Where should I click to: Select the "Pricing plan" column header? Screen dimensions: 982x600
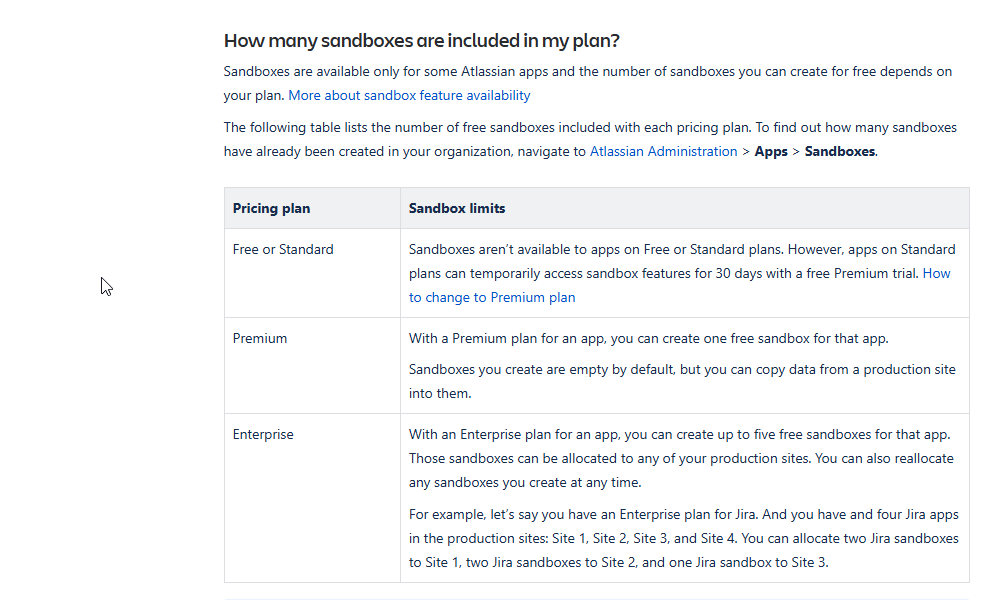[x=271, y=209]
